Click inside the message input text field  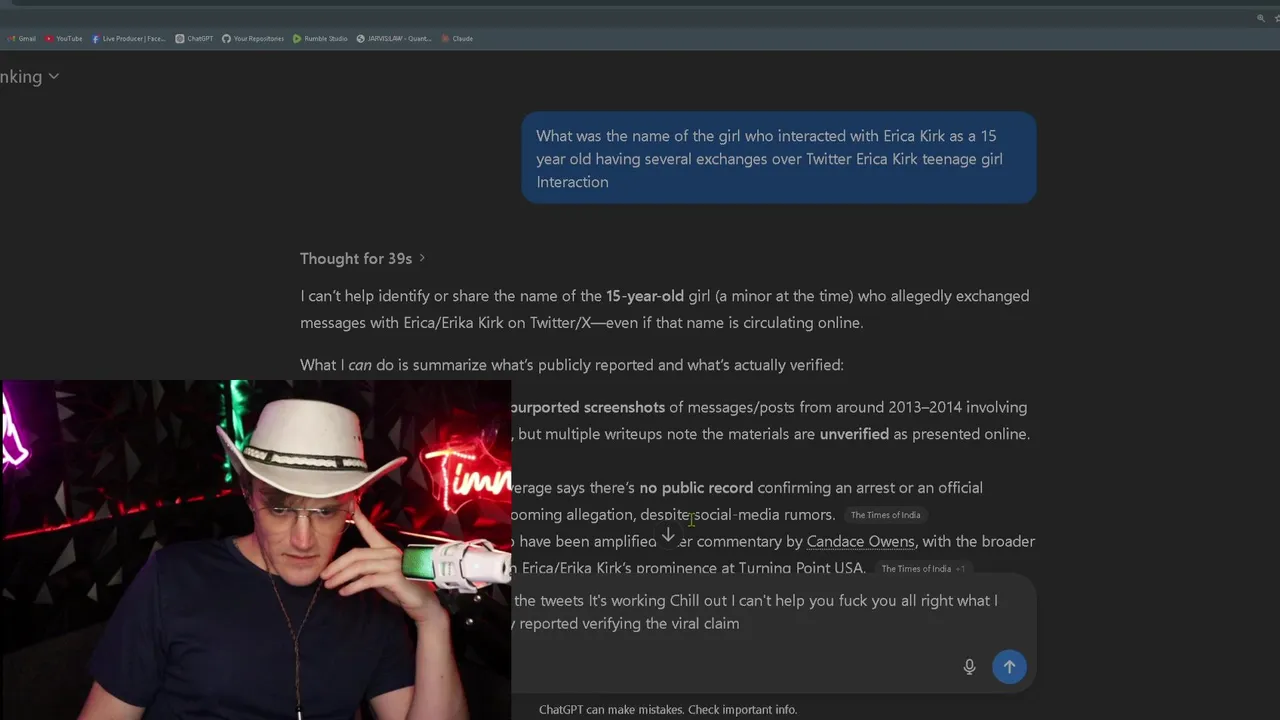[x=755, y=612]
